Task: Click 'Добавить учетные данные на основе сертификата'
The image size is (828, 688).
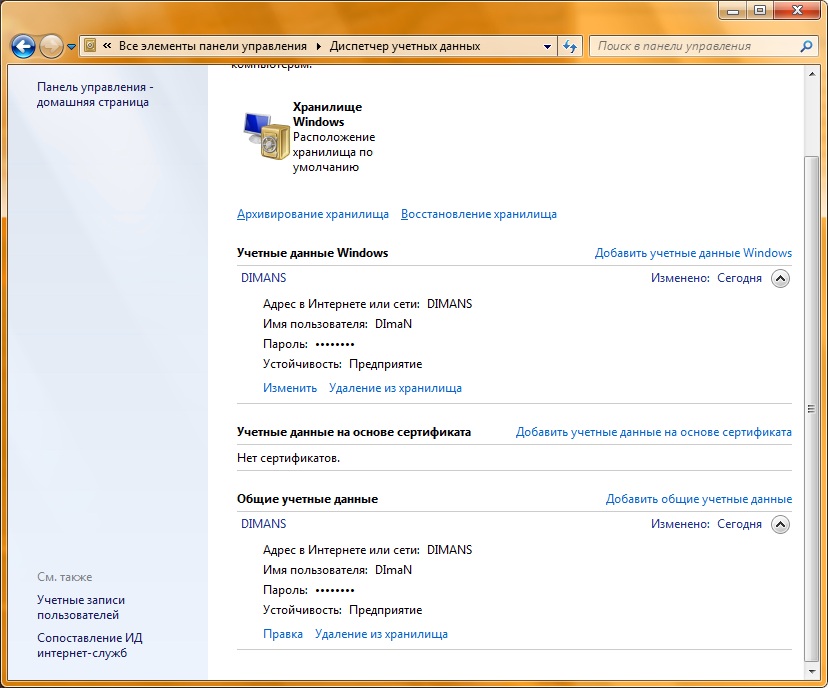Action: 654,432
